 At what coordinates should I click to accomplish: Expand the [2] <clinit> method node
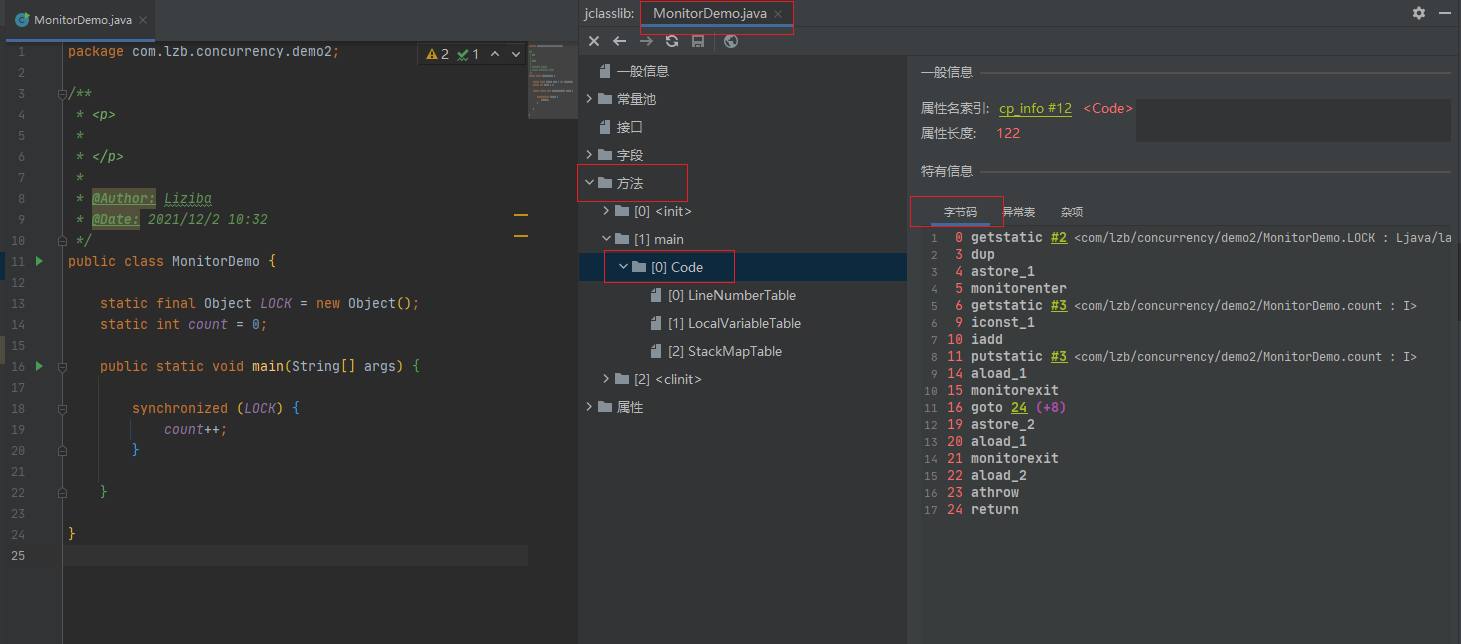click(x=607, y=379)
